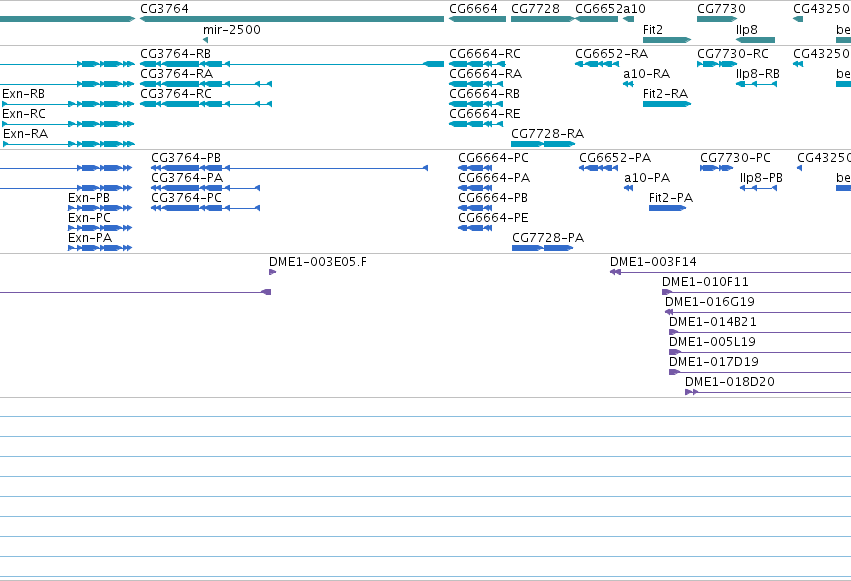
Task: Select clone DME1-016G19
Action: 710,302
